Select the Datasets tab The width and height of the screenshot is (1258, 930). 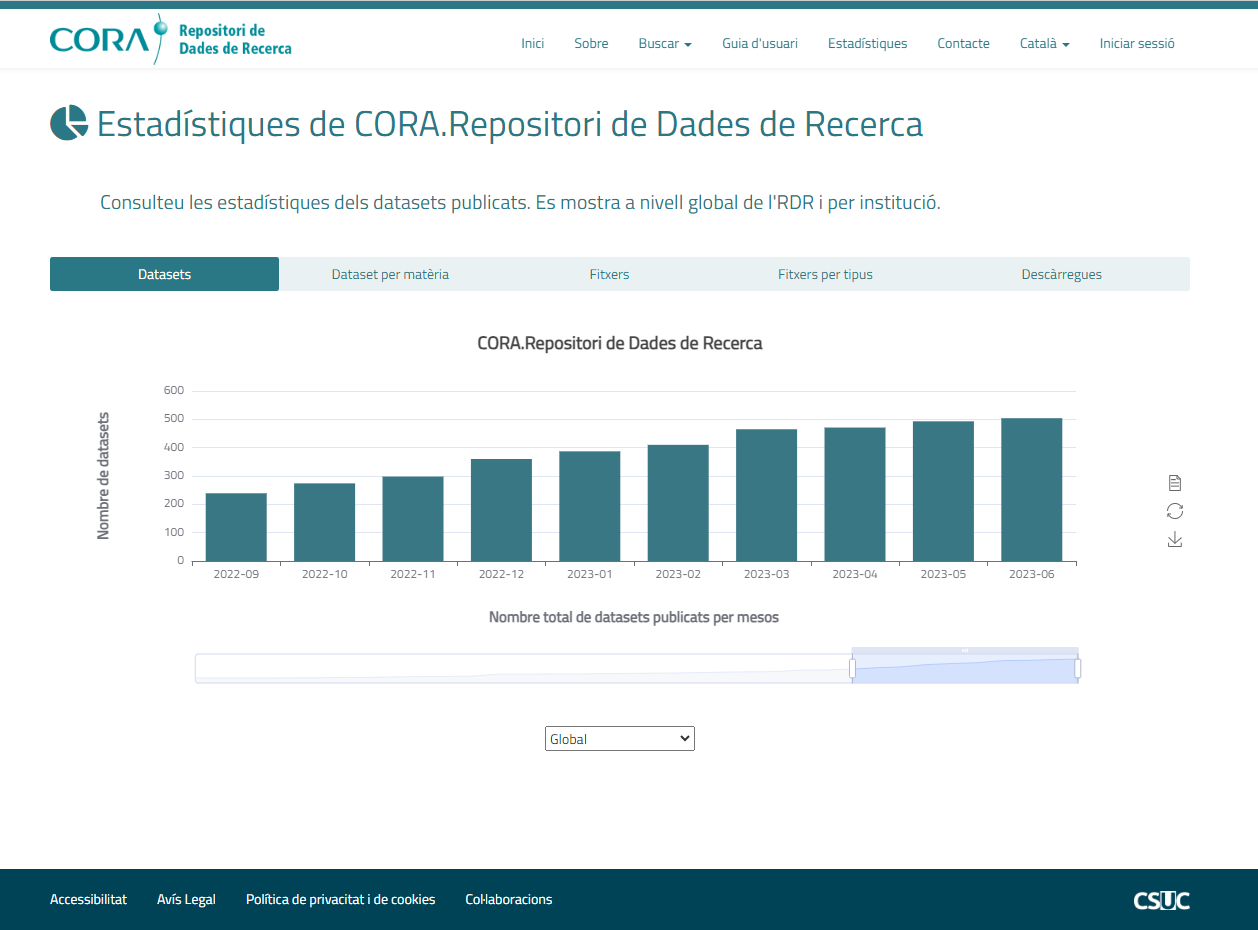click(164, 274)
